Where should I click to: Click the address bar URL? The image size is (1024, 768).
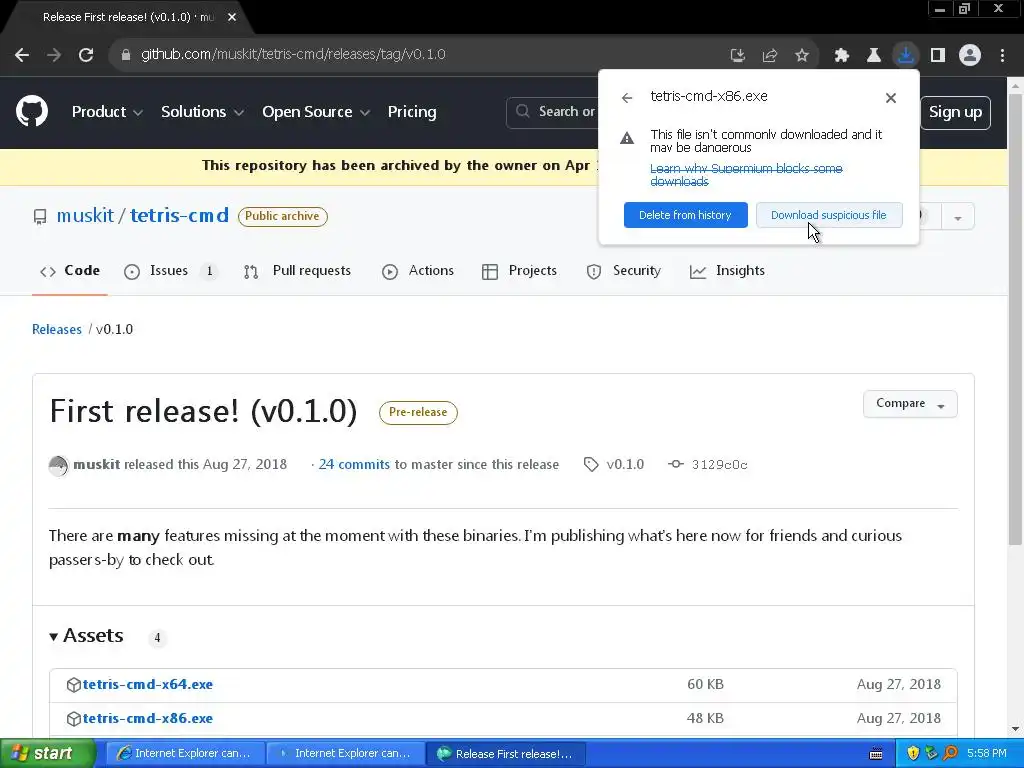pos(293,55)
